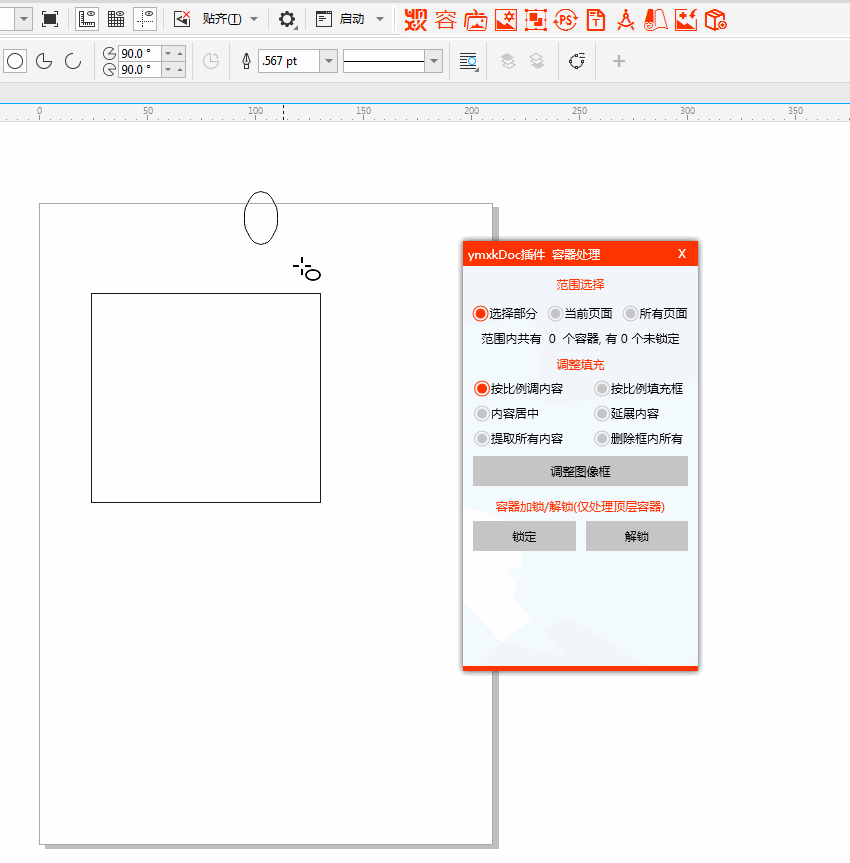Click the red overlapping squares selection icon

click(535, 20)
